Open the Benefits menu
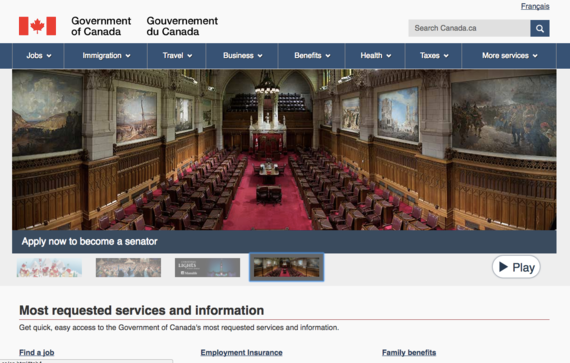Viewport: 570px width, 363px height. [x=312, y=56]
